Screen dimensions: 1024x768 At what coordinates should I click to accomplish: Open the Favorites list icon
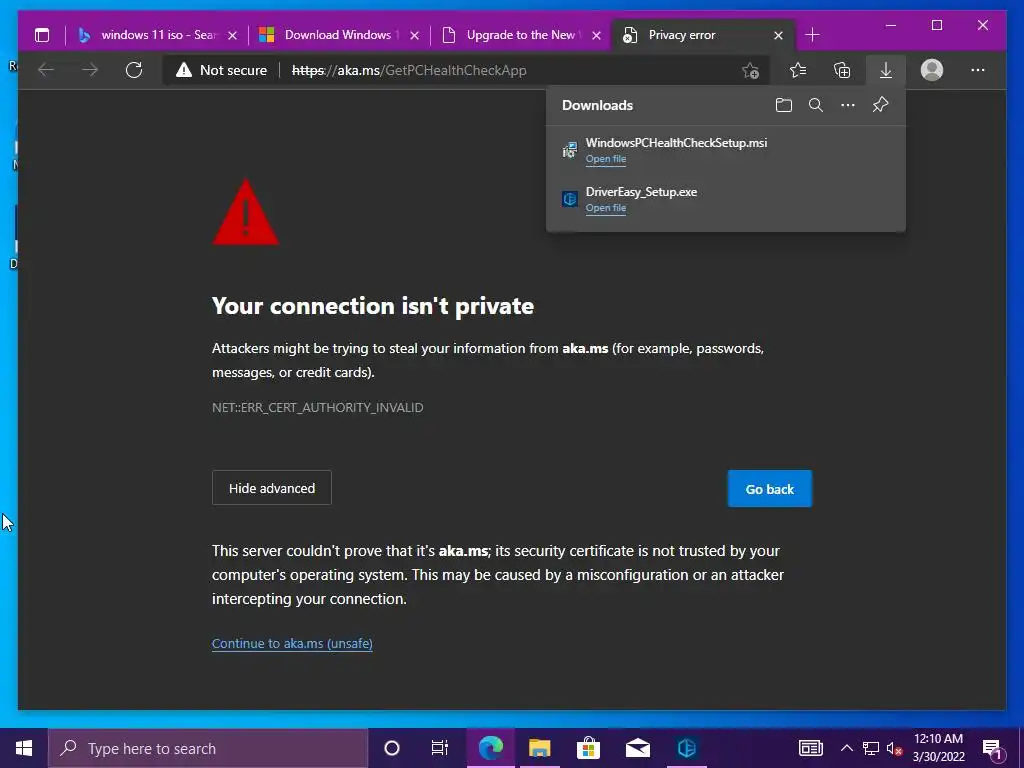point(797,70)
